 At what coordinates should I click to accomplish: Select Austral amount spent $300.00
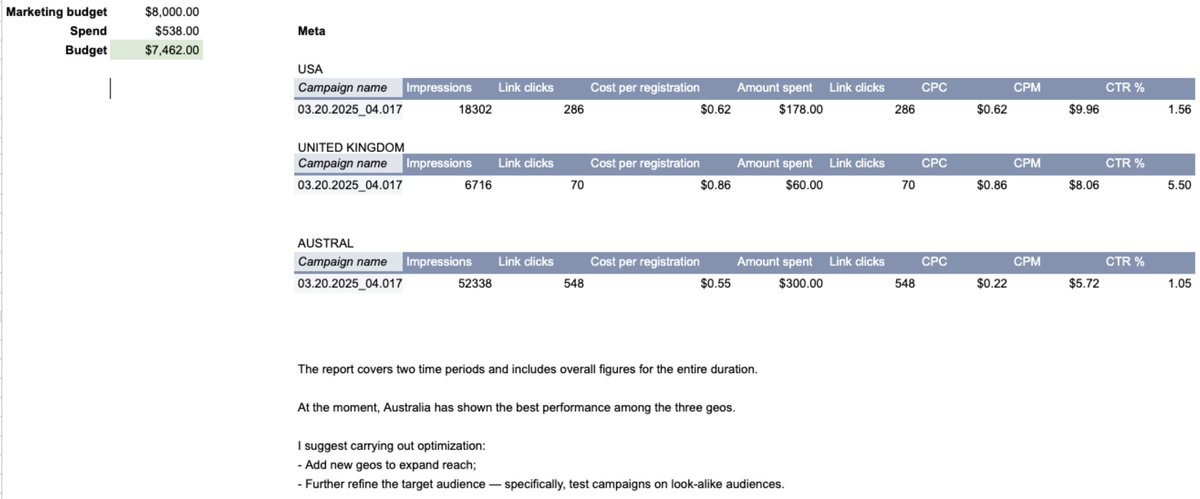point(800,283)
